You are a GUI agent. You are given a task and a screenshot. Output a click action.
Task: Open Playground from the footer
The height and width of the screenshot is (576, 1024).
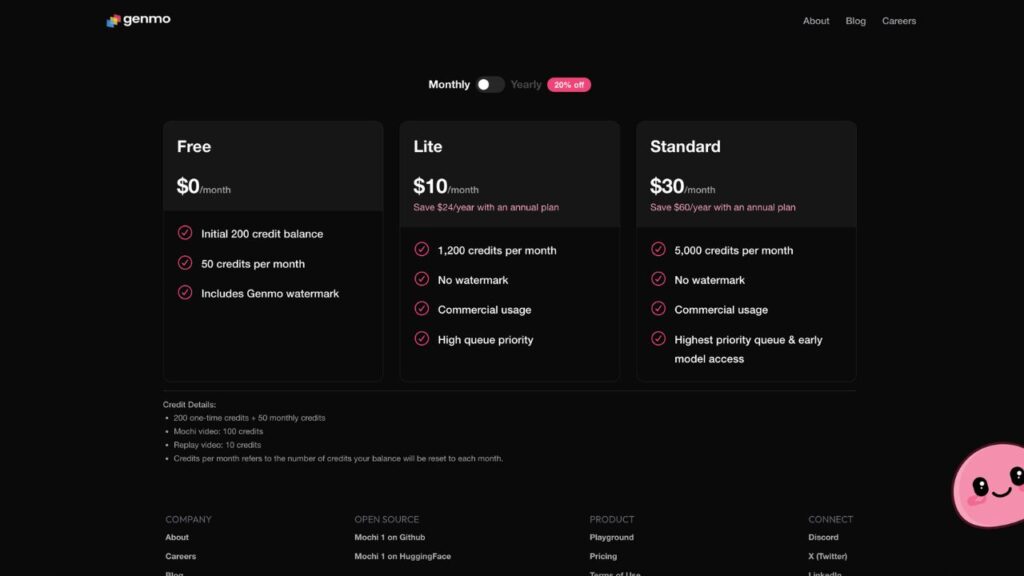pos(611,538)
